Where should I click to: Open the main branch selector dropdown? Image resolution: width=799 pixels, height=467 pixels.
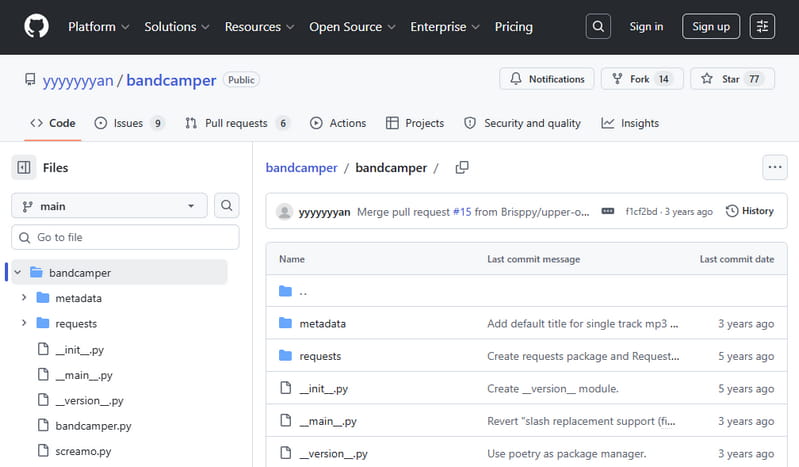pos(109,206)
